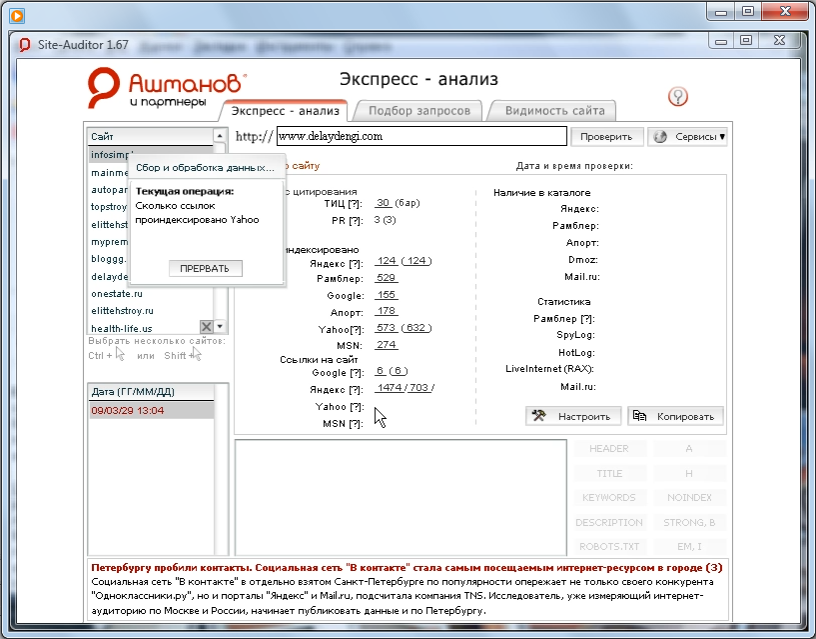Open the MSN indexed value 274
Image resolution: width=816 pixels, height=639 pixels.
[x=386, y=344]
